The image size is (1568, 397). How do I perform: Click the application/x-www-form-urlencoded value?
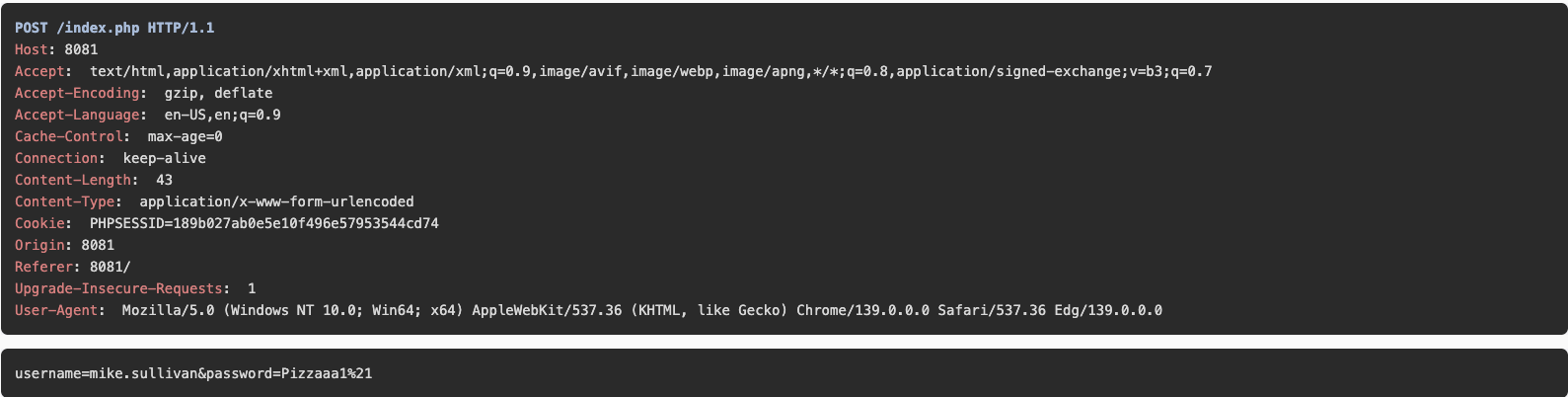coord(276,201)
